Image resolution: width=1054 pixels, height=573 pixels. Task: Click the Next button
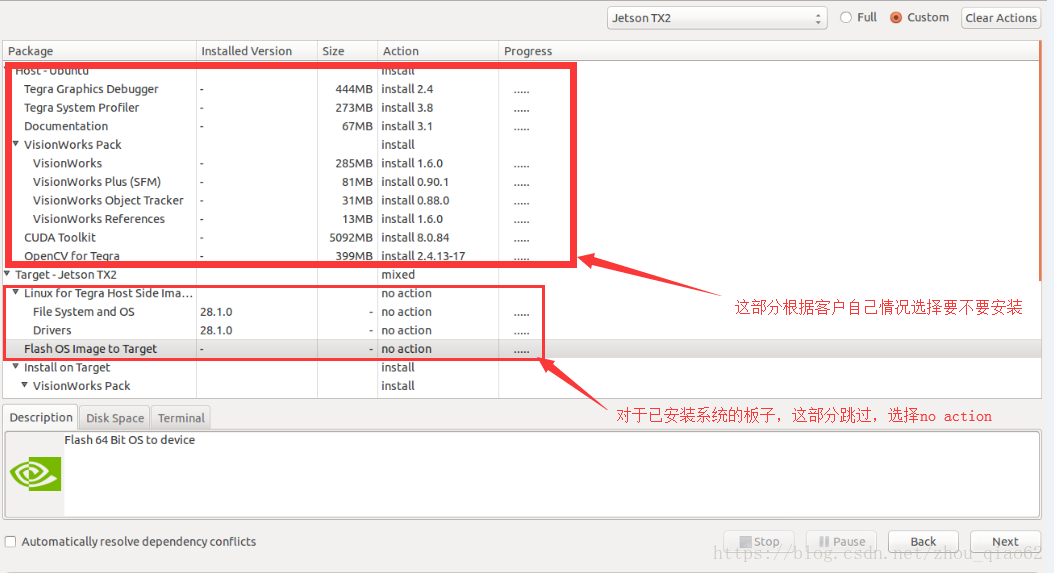1005,541
